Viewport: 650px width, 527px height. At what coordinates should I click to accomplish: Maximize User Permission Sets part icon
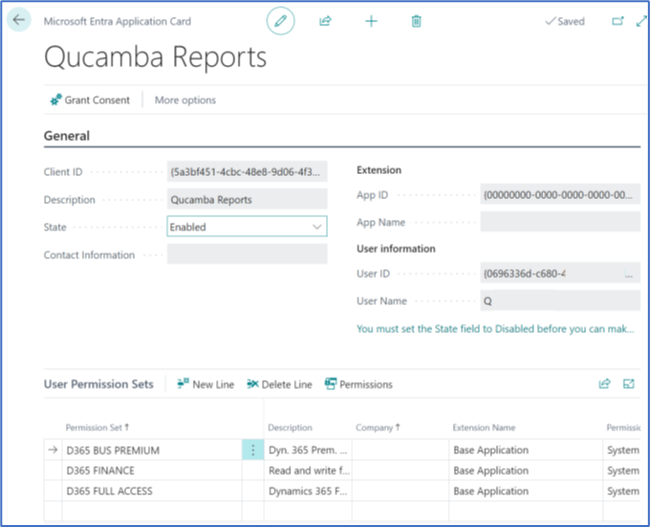coord(629,384)
